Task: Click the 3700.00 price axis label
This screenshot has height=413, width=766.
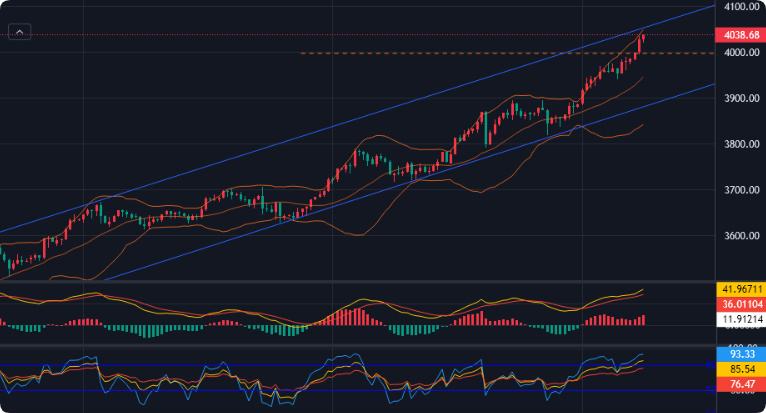Action: pos(740,190)
